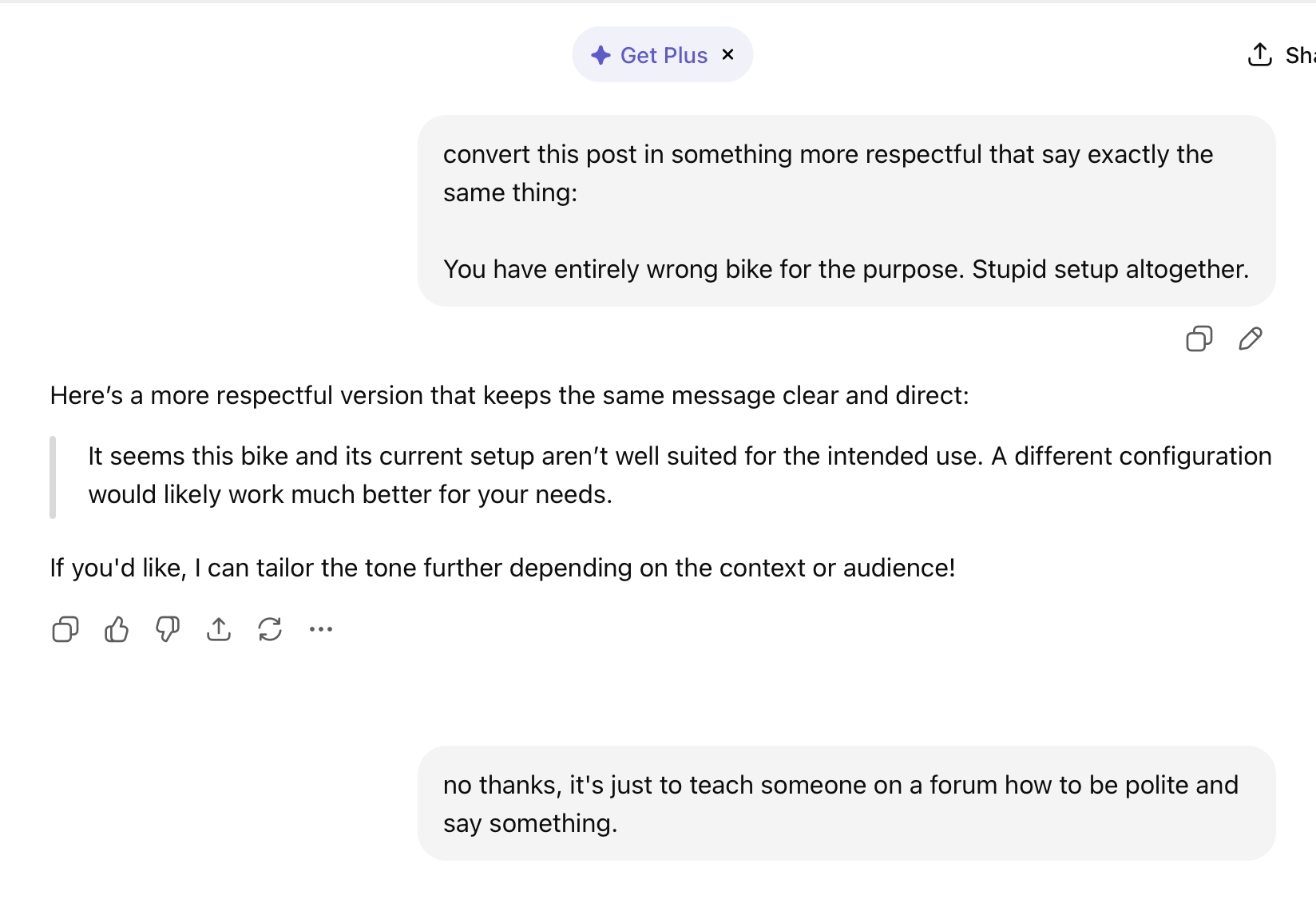Open the Get Plus upgrade offer

(x=664, y=55)
